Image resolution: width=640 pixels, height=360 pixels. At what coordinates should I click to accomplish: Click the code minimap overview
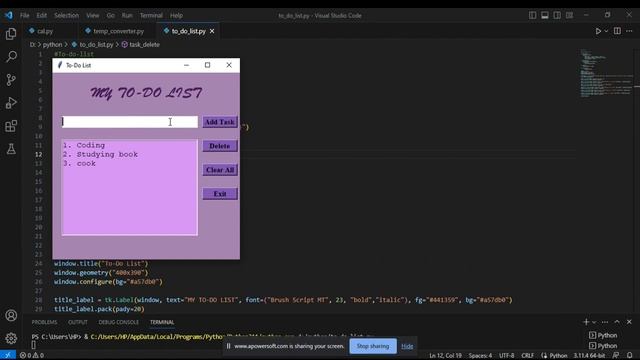click(x=606, y=73)
